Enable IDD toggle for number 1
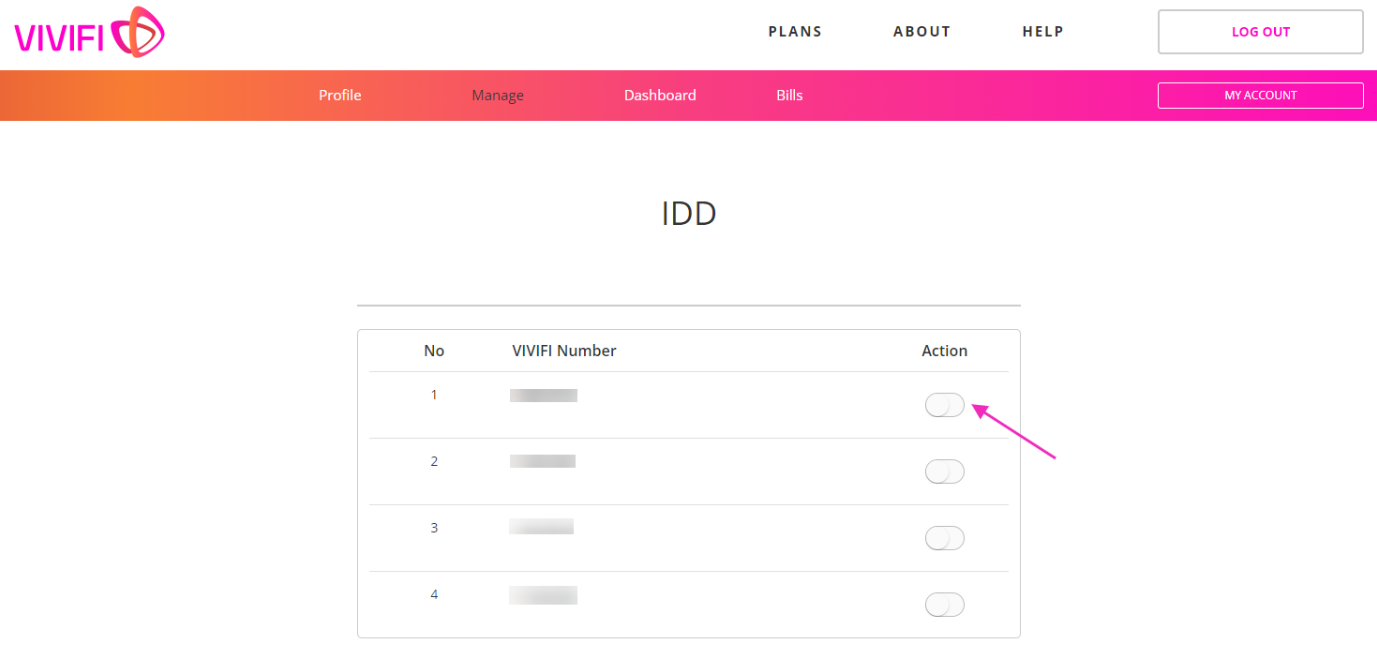Screen dimensions: 1377x657 coord(945,405)
